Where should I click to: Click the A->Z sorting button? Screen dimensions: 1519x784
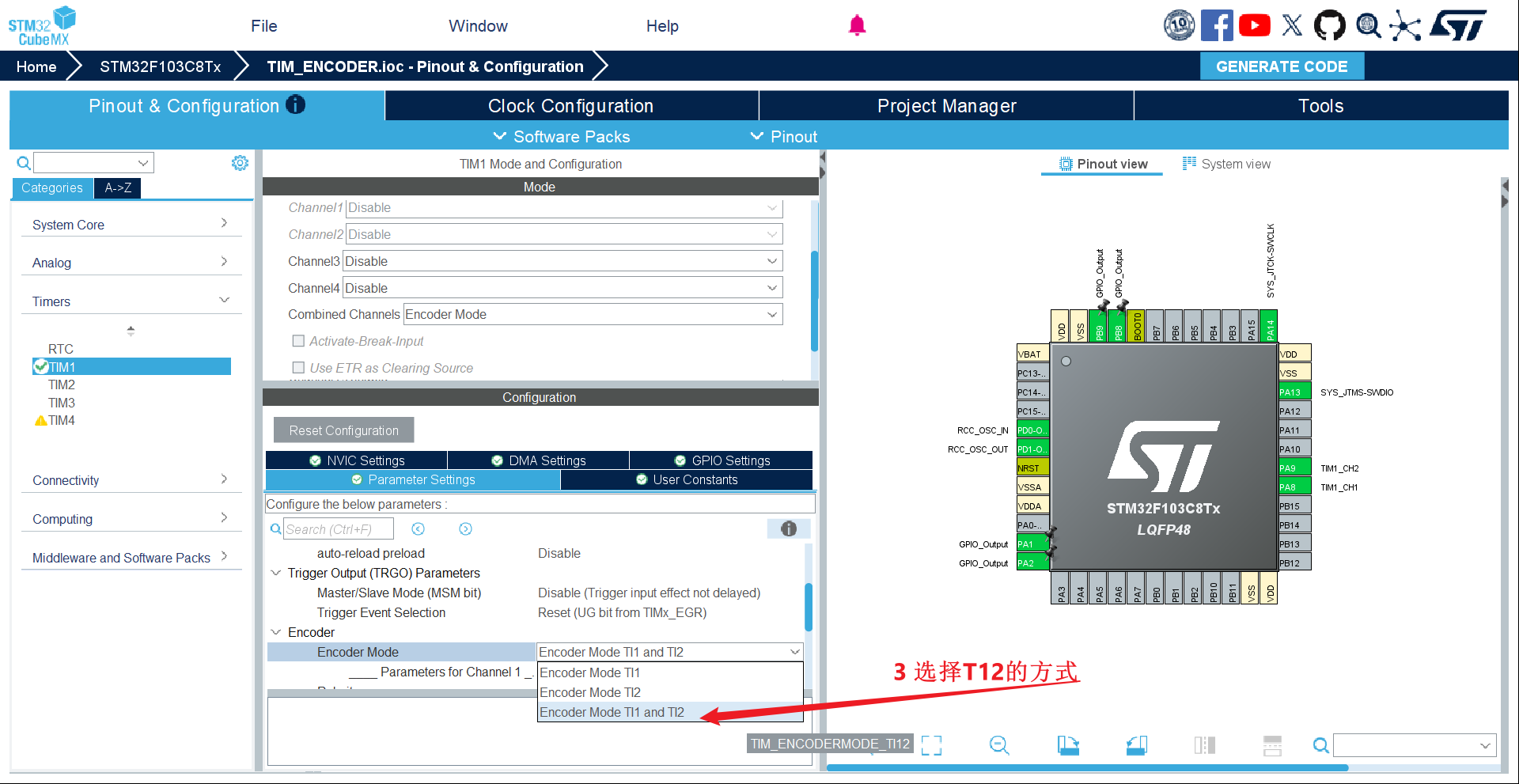coord(118,187)
